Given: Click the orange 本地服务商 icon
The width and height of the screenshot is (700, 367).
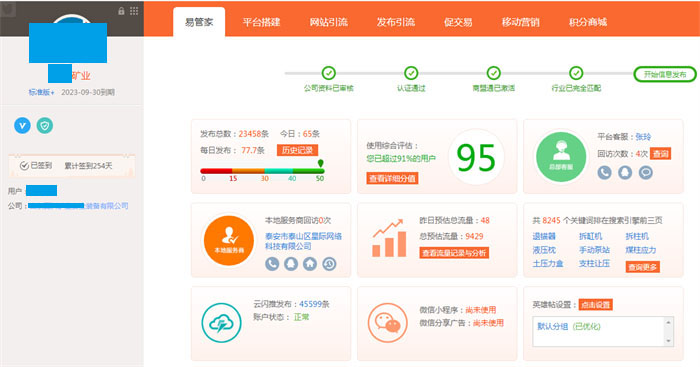Looking at the screenshot, I should [x=229, y=241].
